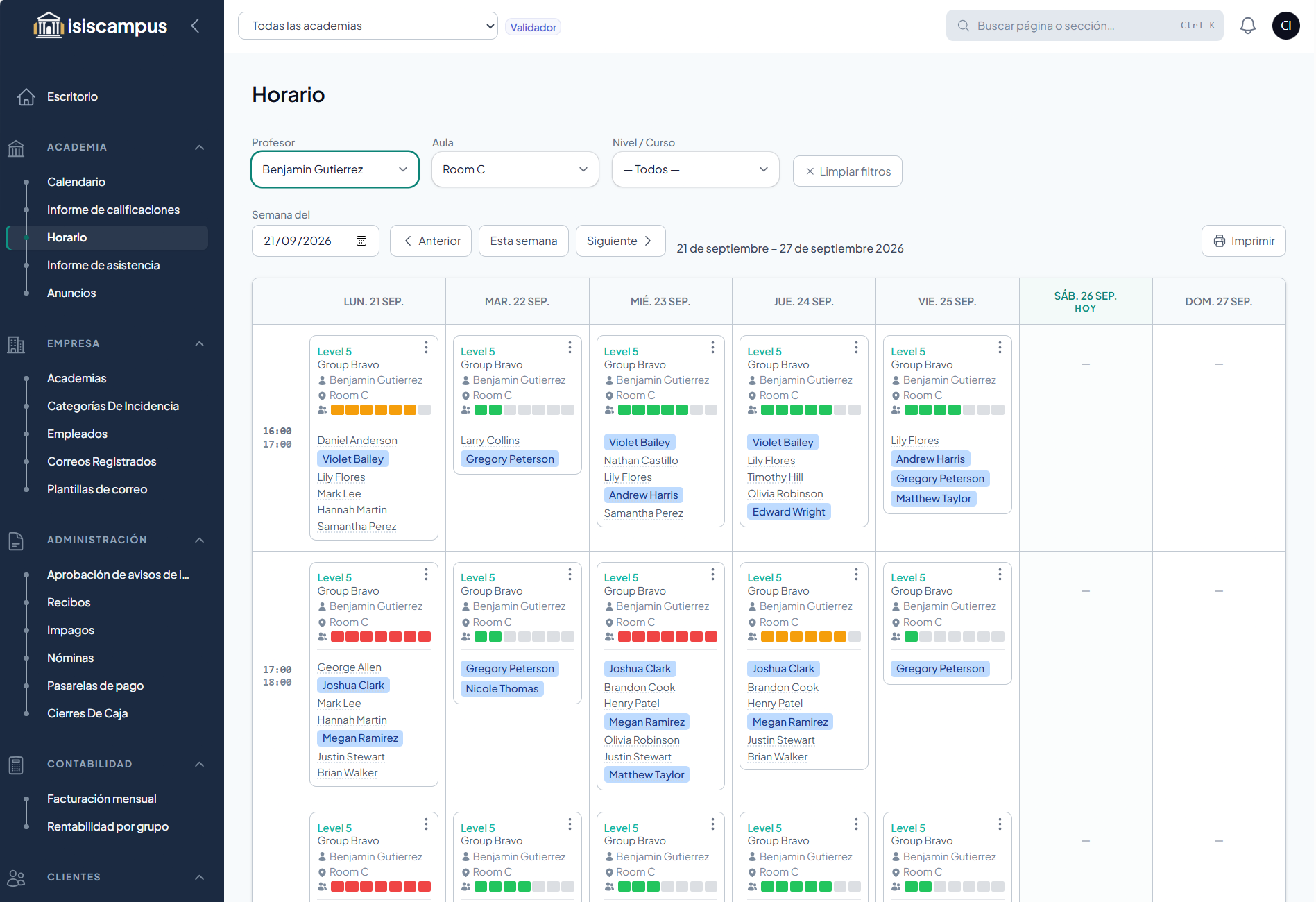Collapse the EMPRESA sidebar section
1316x902 pixels.
pos(200,343)
